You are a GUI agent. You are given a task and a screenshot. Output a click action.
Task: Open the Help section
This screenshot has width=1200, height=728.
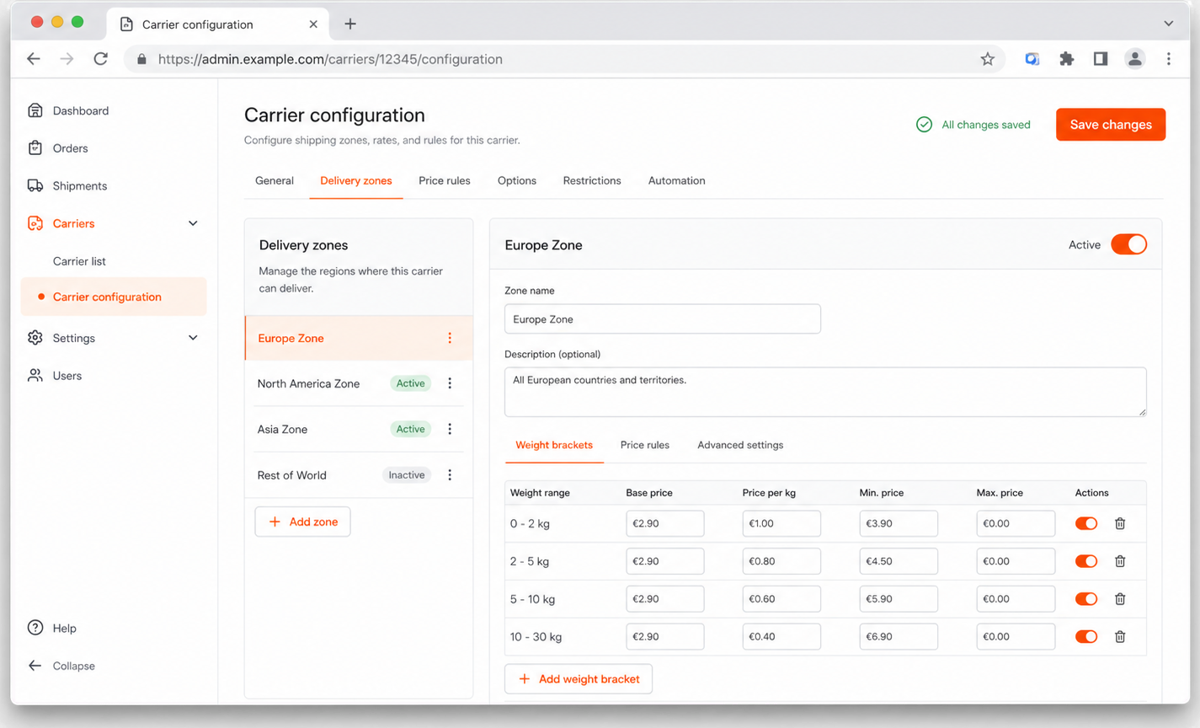[x=52, y=628]
